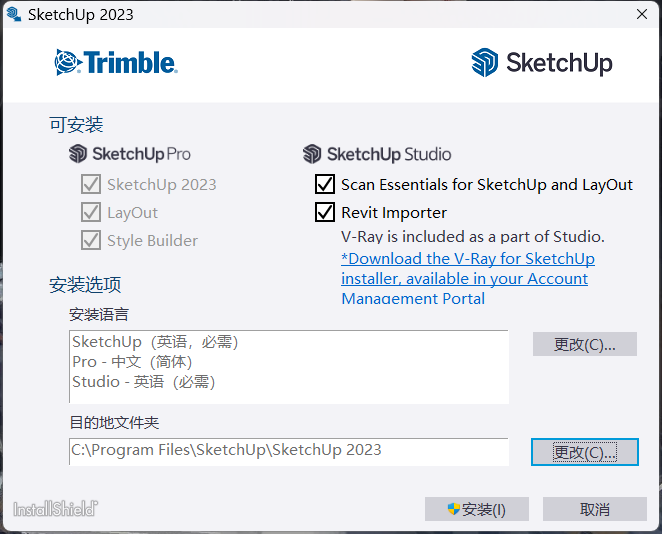Image resolution: width=662 pixels, height=534 pixels.
Task: Start installation with the 安装(I) button
Action: coord(477,509)
